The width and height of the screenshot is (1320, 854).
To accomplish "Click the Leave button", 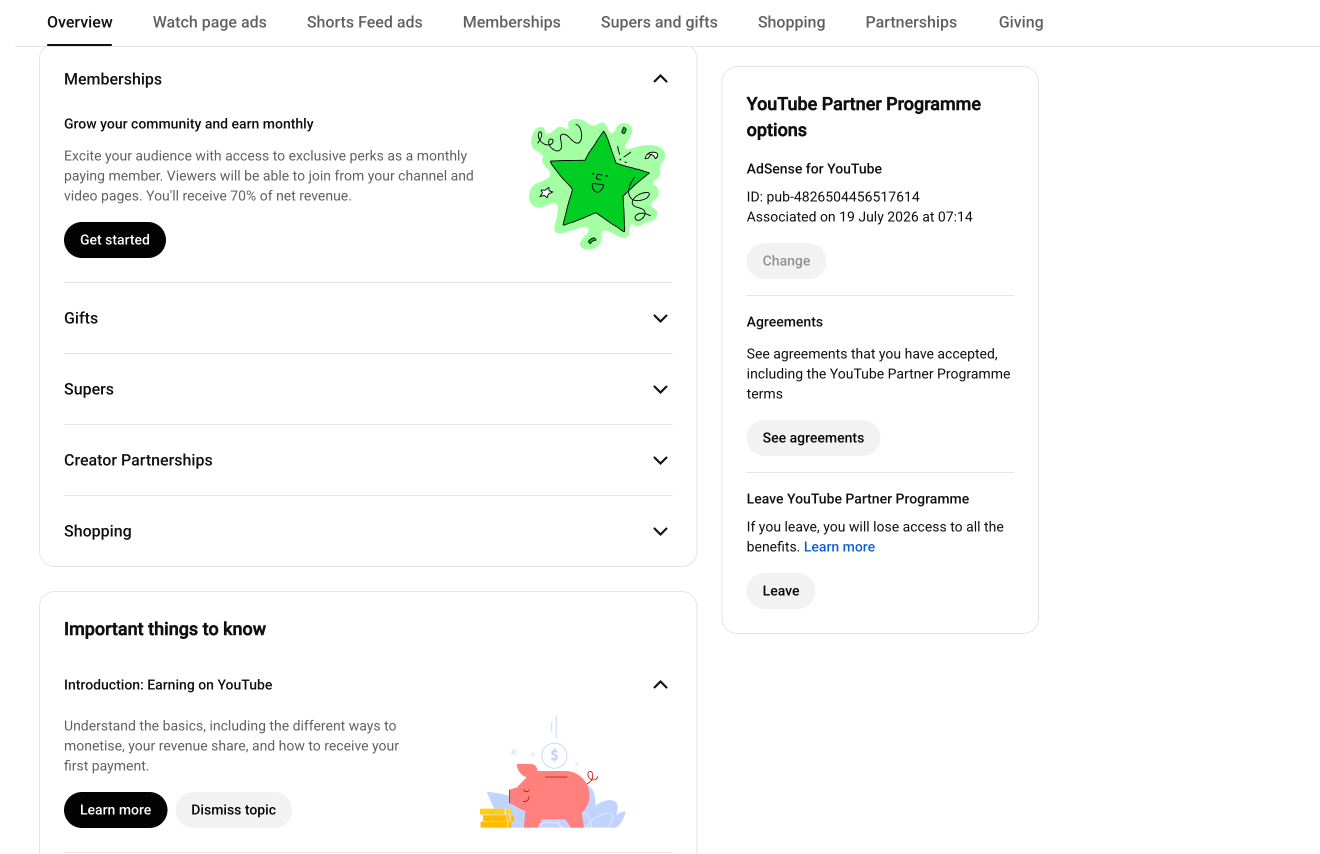I will [x=781, y=591].
